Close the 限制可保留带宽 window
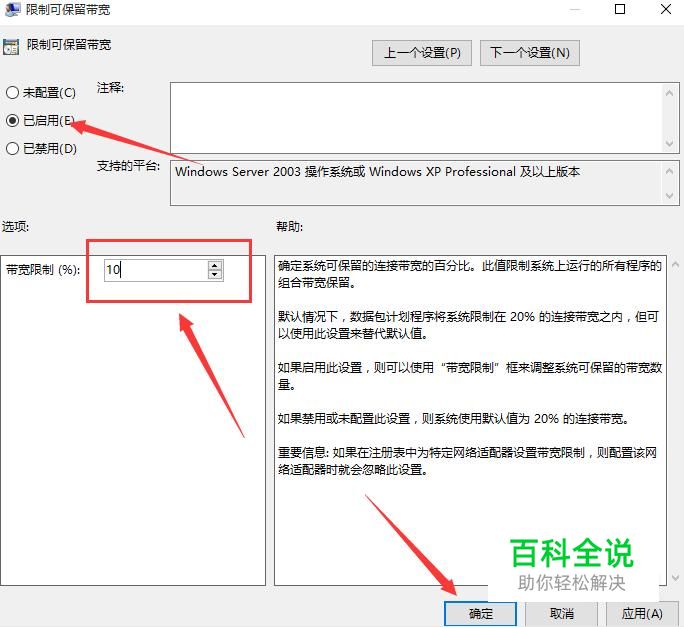Image resolution: width=684 pixels, height=627 pixels. click(x=666, y=9)
